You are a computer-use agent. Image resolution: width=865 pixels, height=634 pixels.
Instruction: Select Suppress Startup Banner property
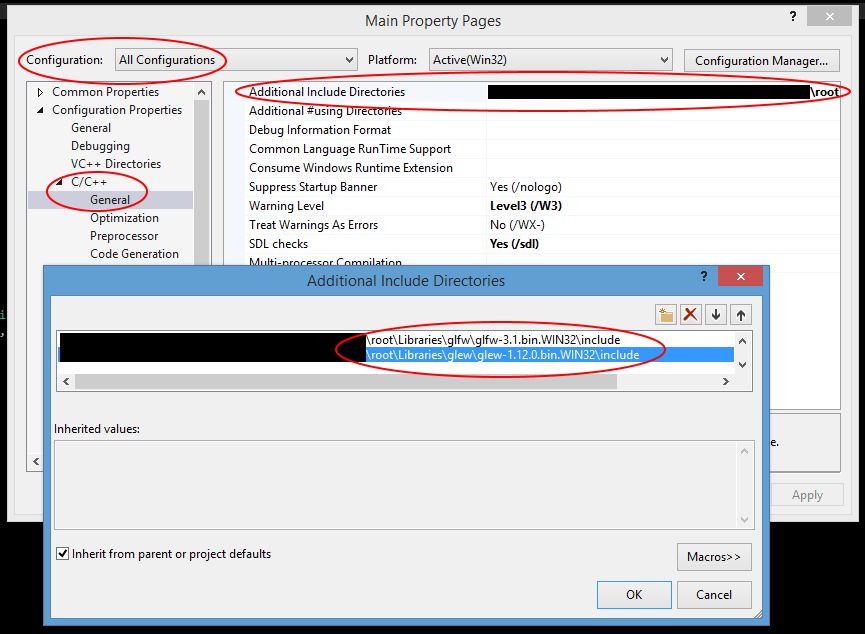(x=313, y=187)
